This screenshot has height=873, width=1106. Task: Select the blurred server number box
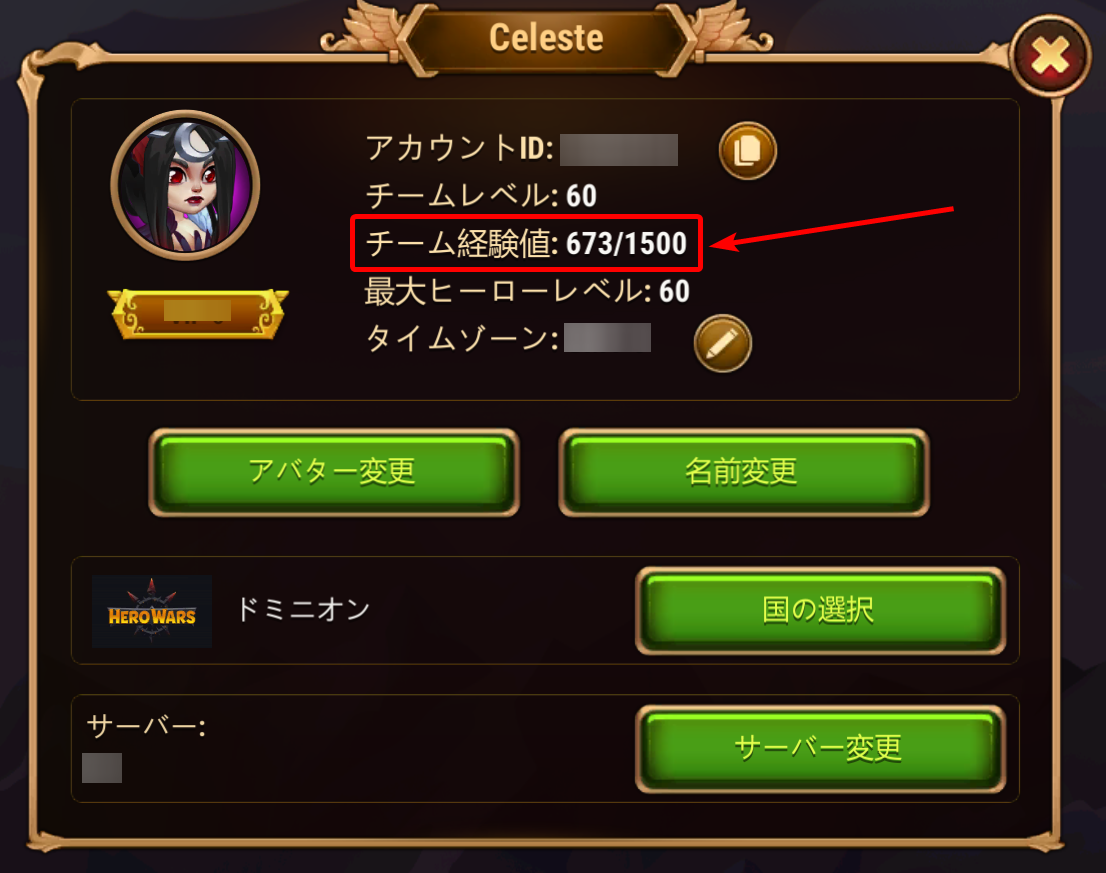tap(102, 768)
